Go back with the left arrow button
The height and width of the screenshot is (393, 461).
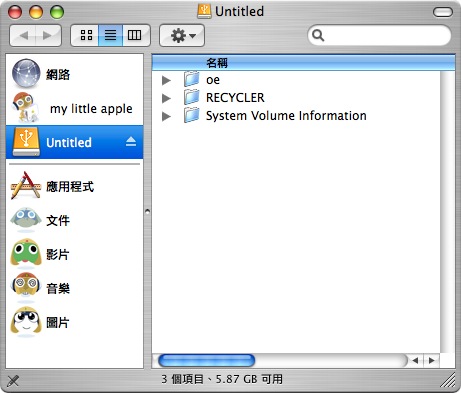23,35
